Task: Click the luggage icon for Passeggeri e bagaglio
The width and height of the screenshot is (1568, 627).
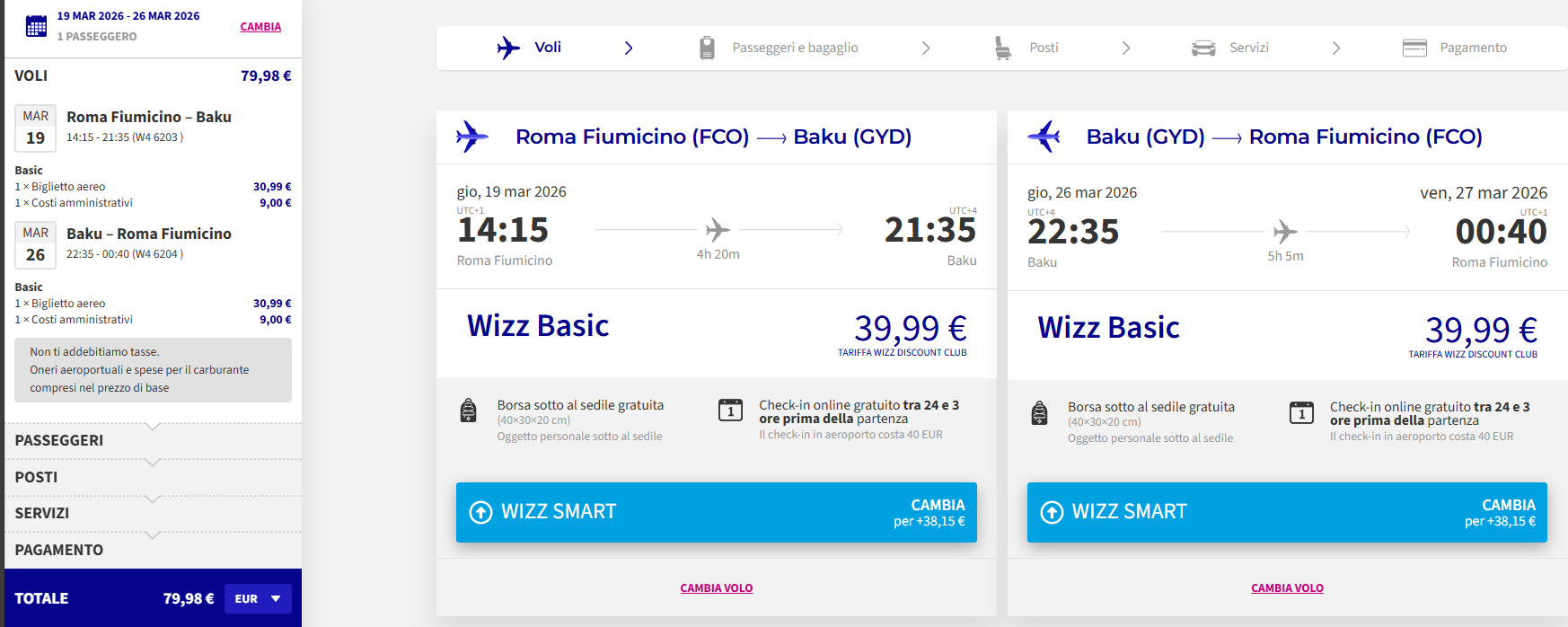Action: click(x=707, y=48)
